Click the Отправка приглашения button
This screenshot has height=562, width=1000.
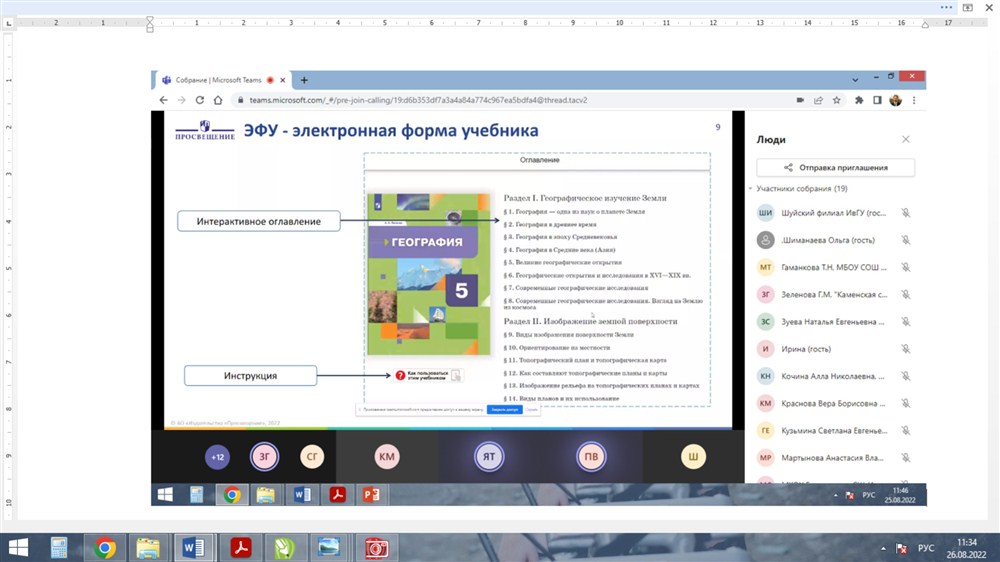pyautogui.click(x=835, y=168)
